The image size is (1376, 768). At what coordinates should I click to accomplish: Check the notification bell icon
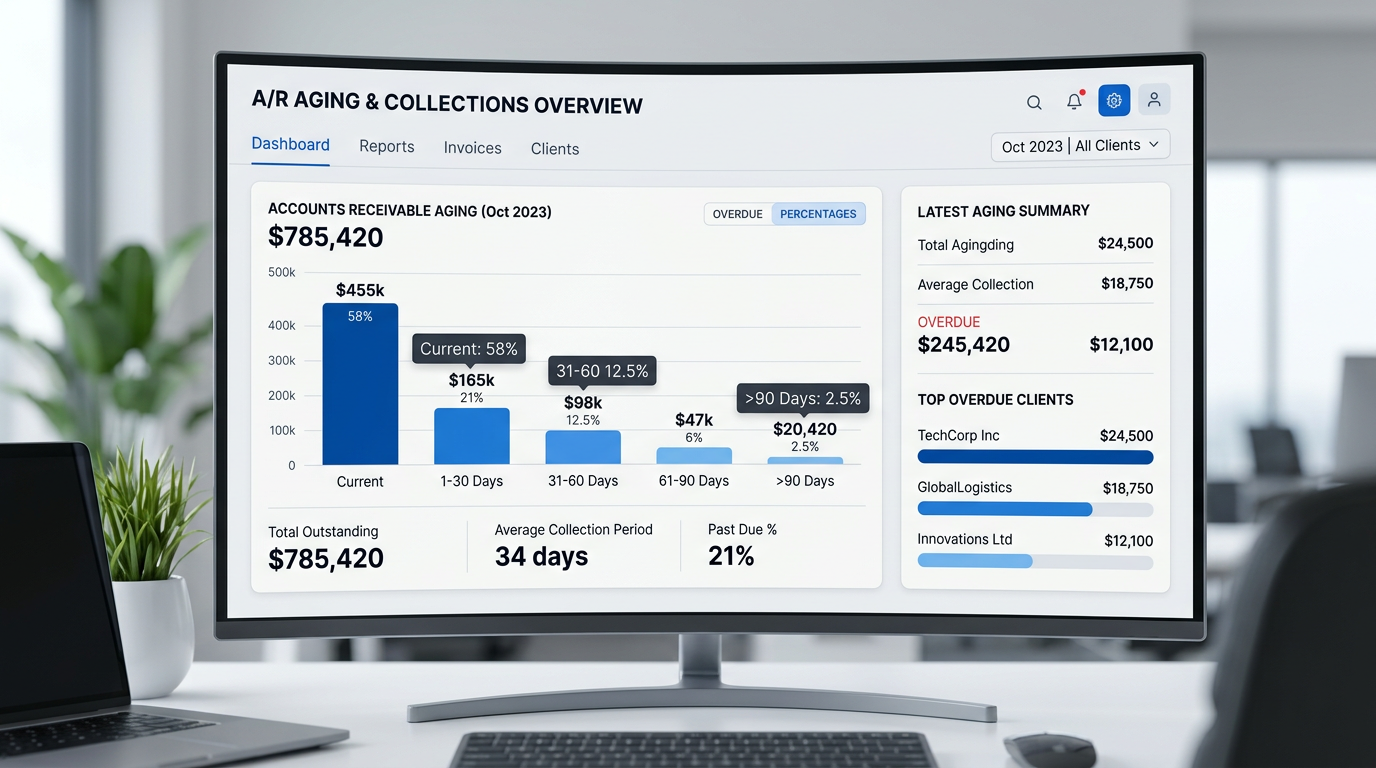1075,101
